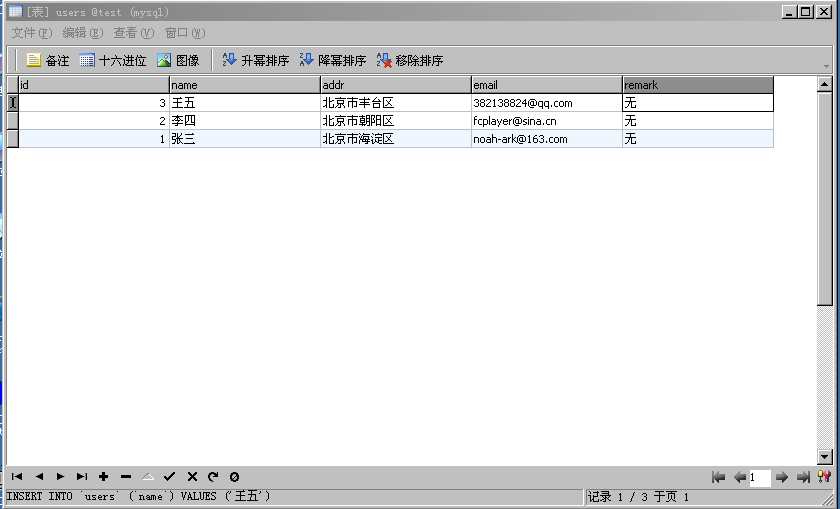
Task: Go to previous page arrow
Action: click(740, 477)
